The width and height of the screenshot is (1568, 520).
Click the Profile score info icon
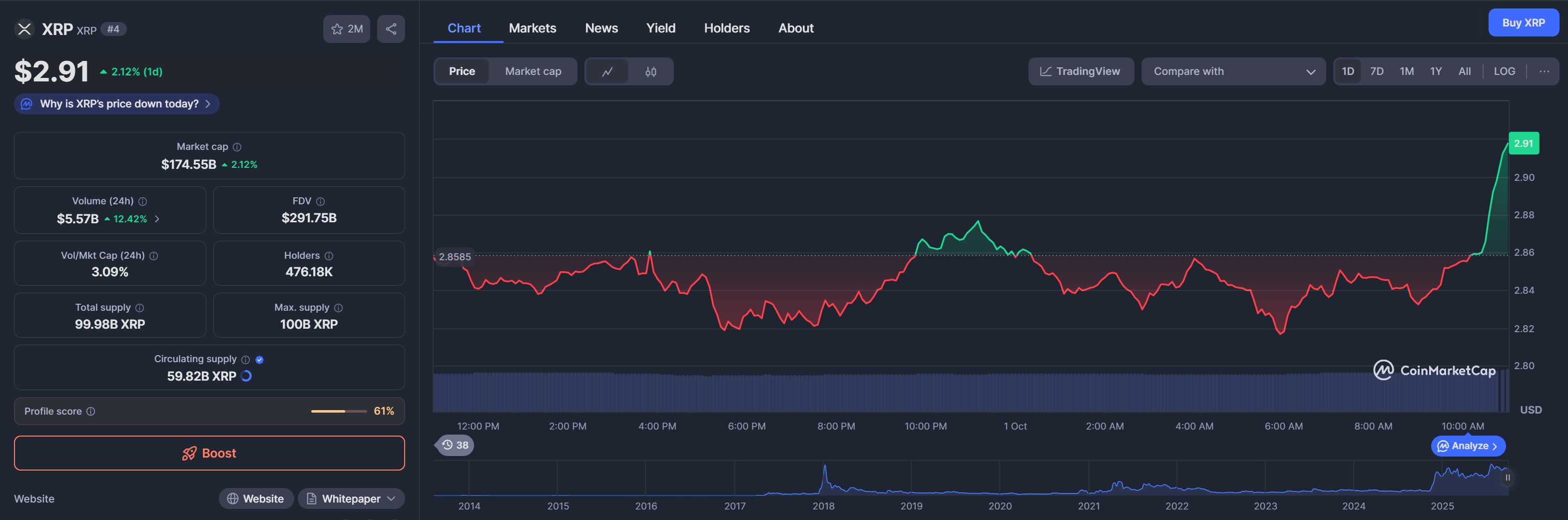tap(91, 412)
